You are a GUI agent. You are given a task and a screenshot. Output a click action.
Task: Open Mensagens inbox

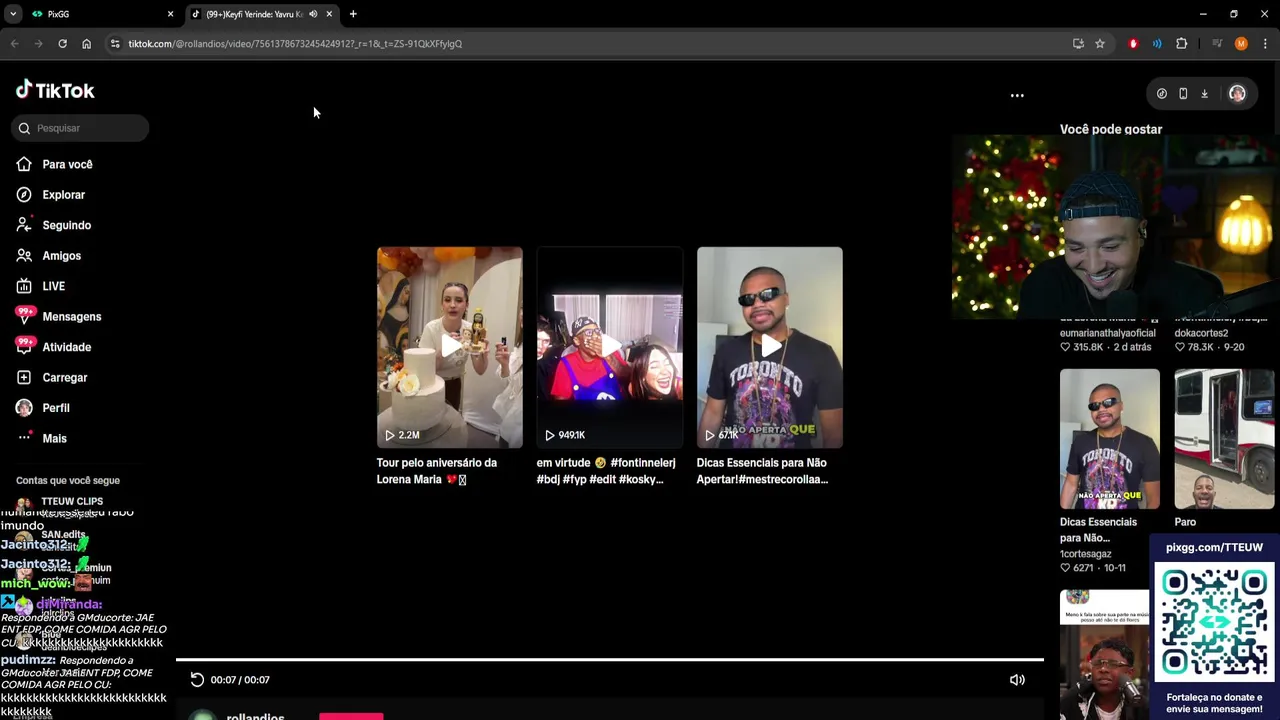[71, 317]
